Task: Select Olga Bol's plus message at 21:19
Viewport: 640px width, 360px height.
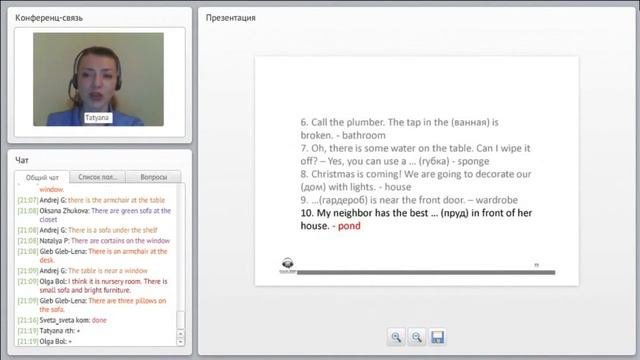Action: (44, 341)
